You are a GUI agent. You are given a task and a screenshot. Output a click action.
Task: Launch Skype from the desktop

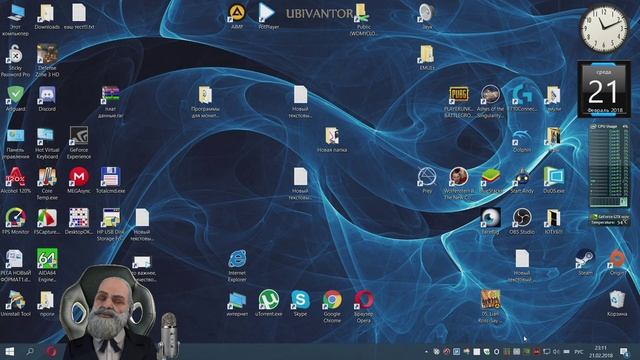[x=300, y=303]
